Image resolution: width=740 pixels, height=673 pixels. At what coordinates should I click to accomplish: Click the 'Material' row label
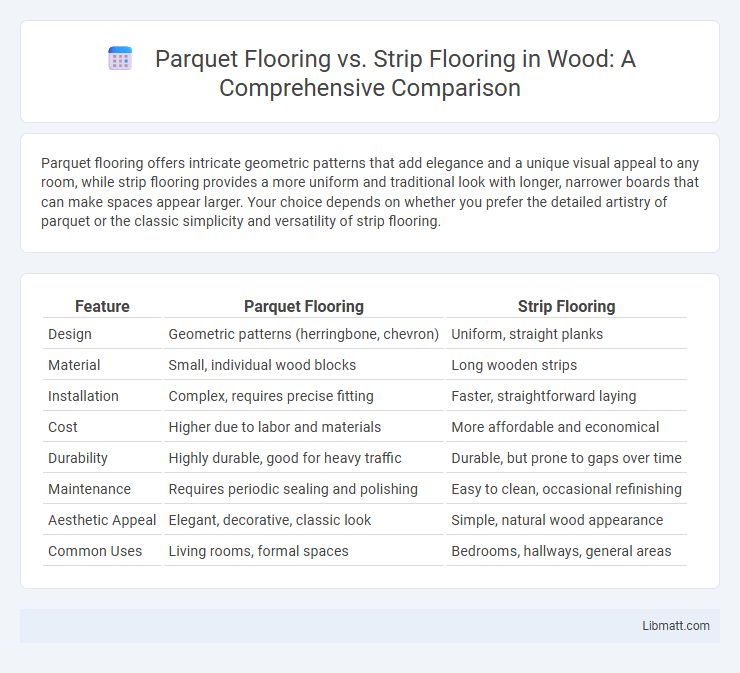74,365
